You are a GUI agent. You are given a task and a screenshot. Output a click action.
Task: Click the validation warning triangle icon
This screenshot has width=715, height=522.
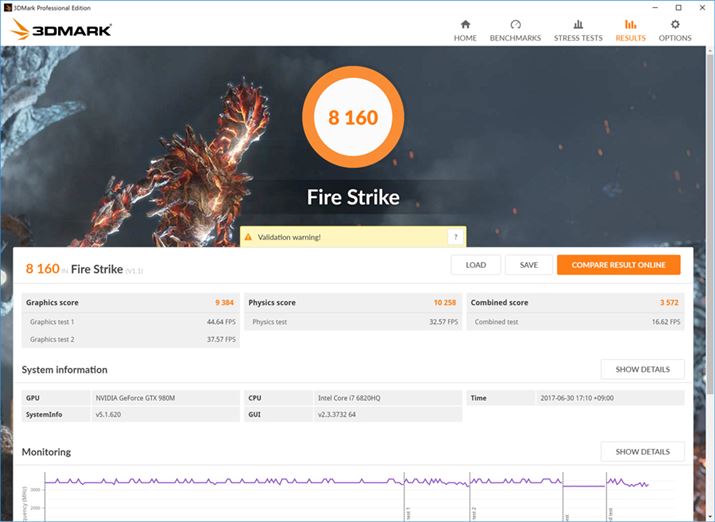click(x=248, y=237)
